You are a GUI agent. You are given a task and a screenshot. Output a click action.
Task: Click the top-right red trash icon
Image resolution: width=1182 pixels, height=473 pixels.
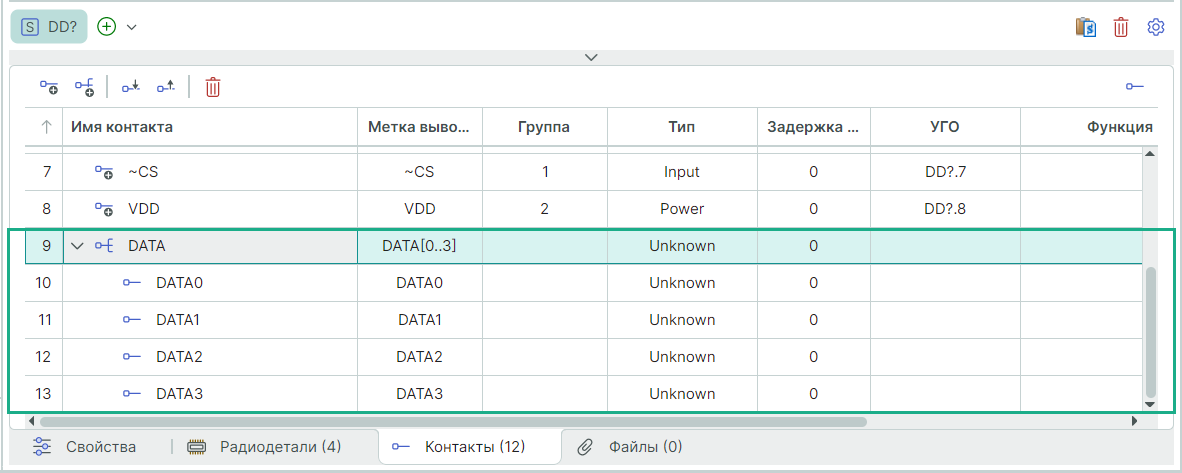tap(1121, 27)
